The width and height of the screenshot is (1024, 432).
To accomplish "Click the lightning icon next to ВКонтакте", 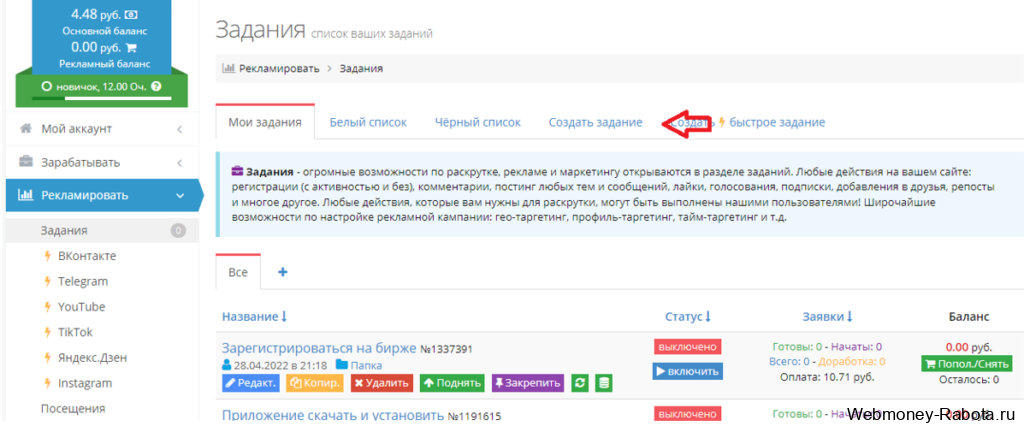I will [47, 256].
